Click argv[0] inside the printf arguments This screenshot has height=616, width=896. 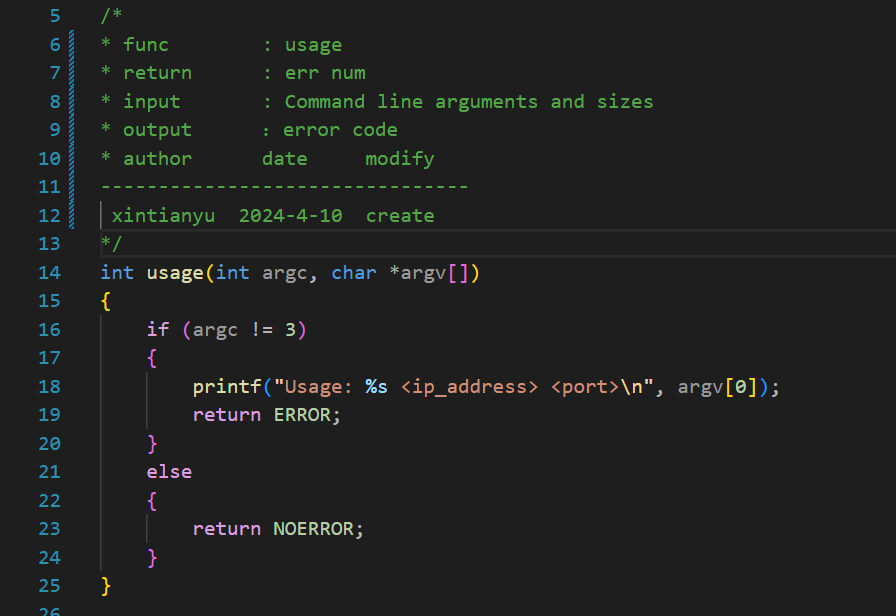tap(716, 386)
